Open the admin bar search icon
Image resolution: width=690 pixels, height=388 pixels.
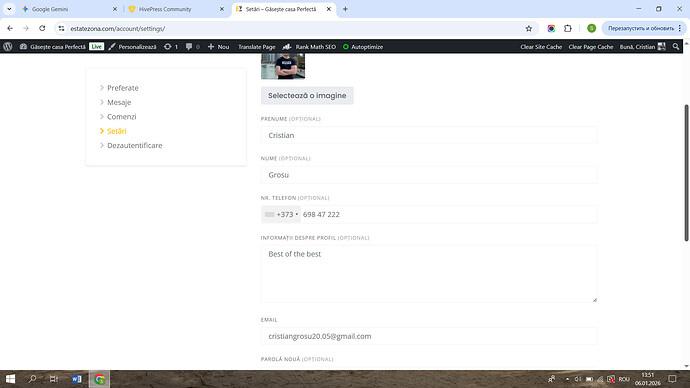676,47
